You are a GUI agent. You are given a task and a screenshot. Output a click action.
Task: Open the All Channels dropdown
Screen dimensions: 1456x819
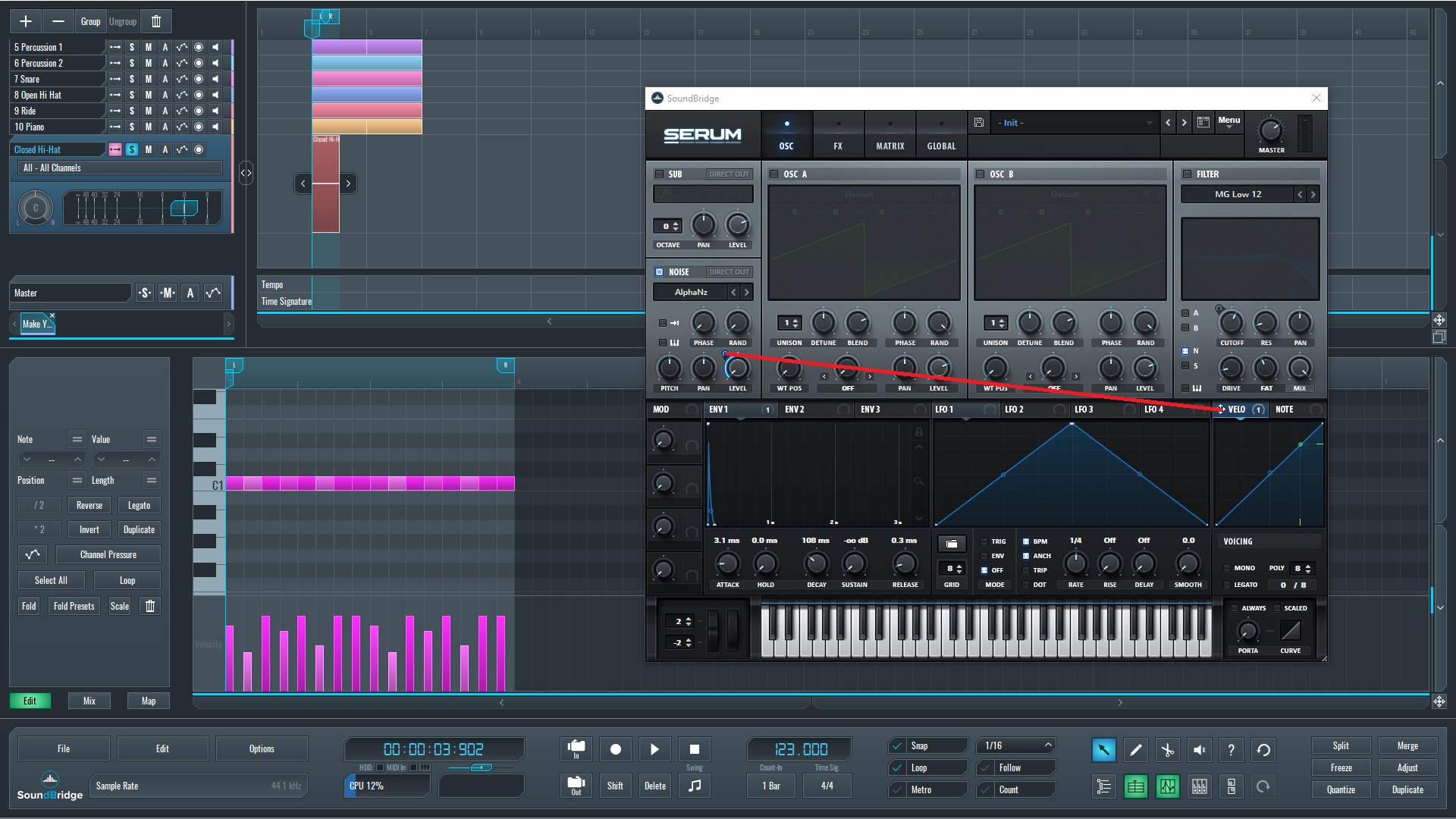(x=121, y=168)
